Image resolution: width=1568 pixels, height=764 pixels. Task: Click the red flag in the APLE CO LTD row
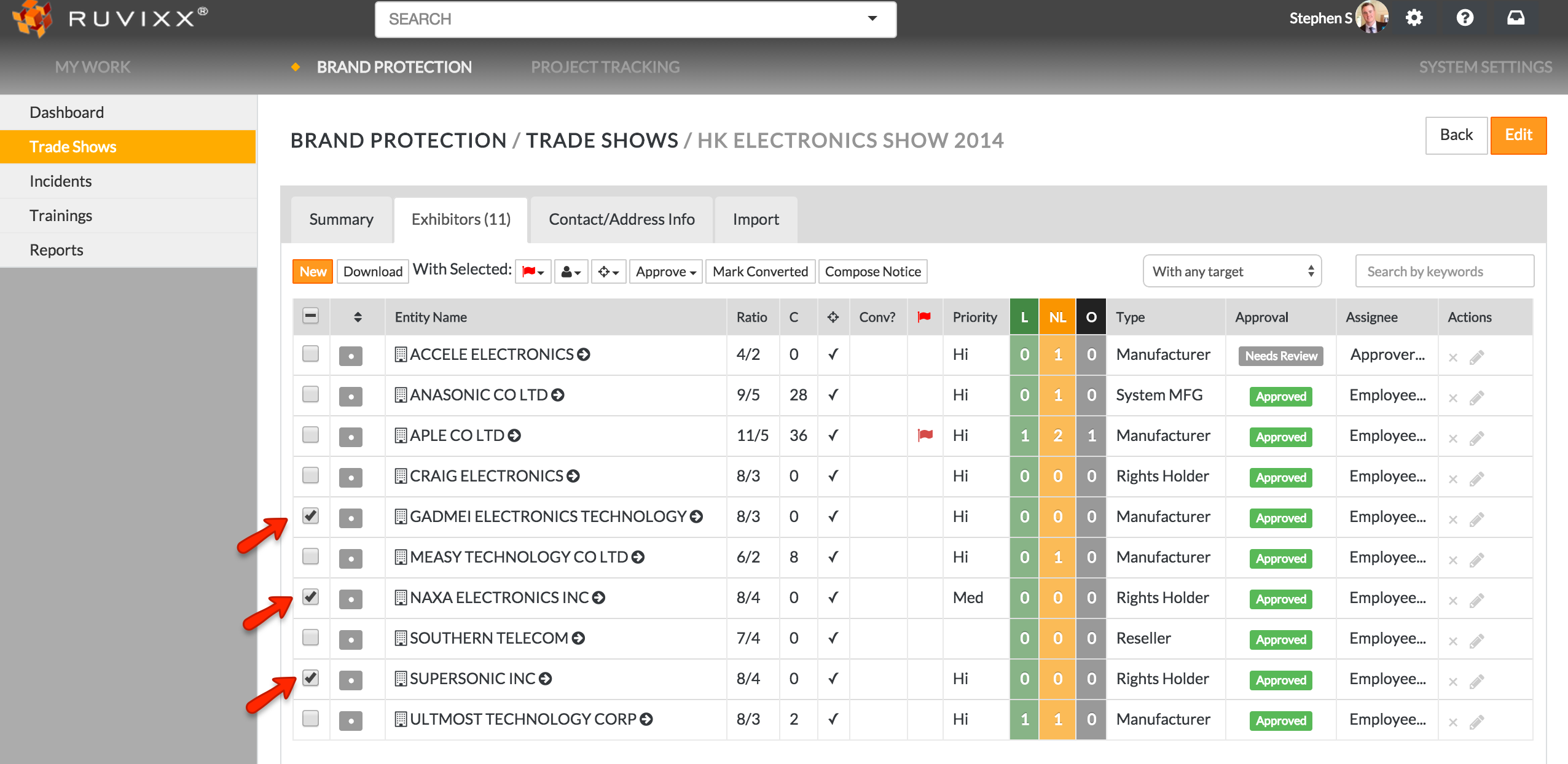click(925, 435)
